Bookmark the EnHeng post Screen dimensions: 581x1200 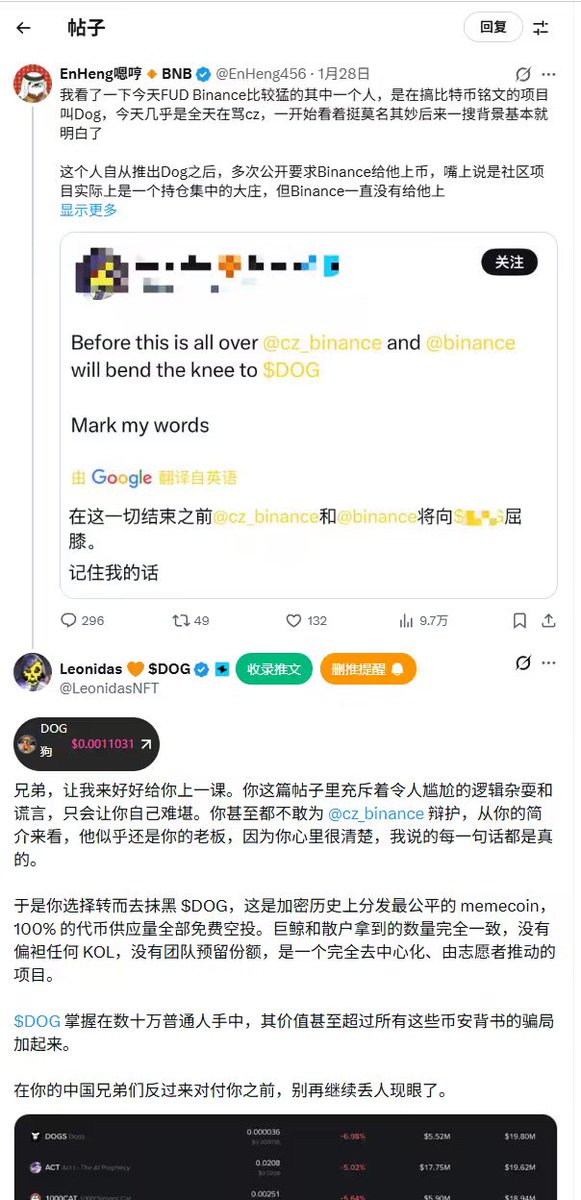pos(519,620)
